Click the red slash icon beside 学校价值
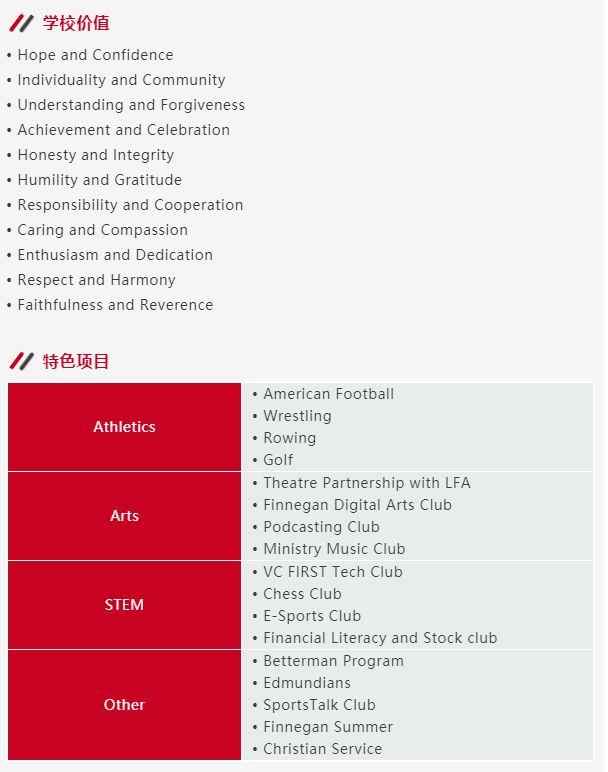This screenshot has height=772, width=608. tap(21, 23)
